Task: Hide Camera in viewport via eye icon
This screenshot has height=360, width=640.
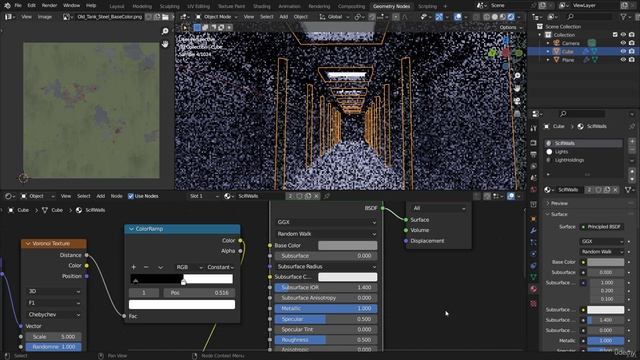Action: coord(623,43)
